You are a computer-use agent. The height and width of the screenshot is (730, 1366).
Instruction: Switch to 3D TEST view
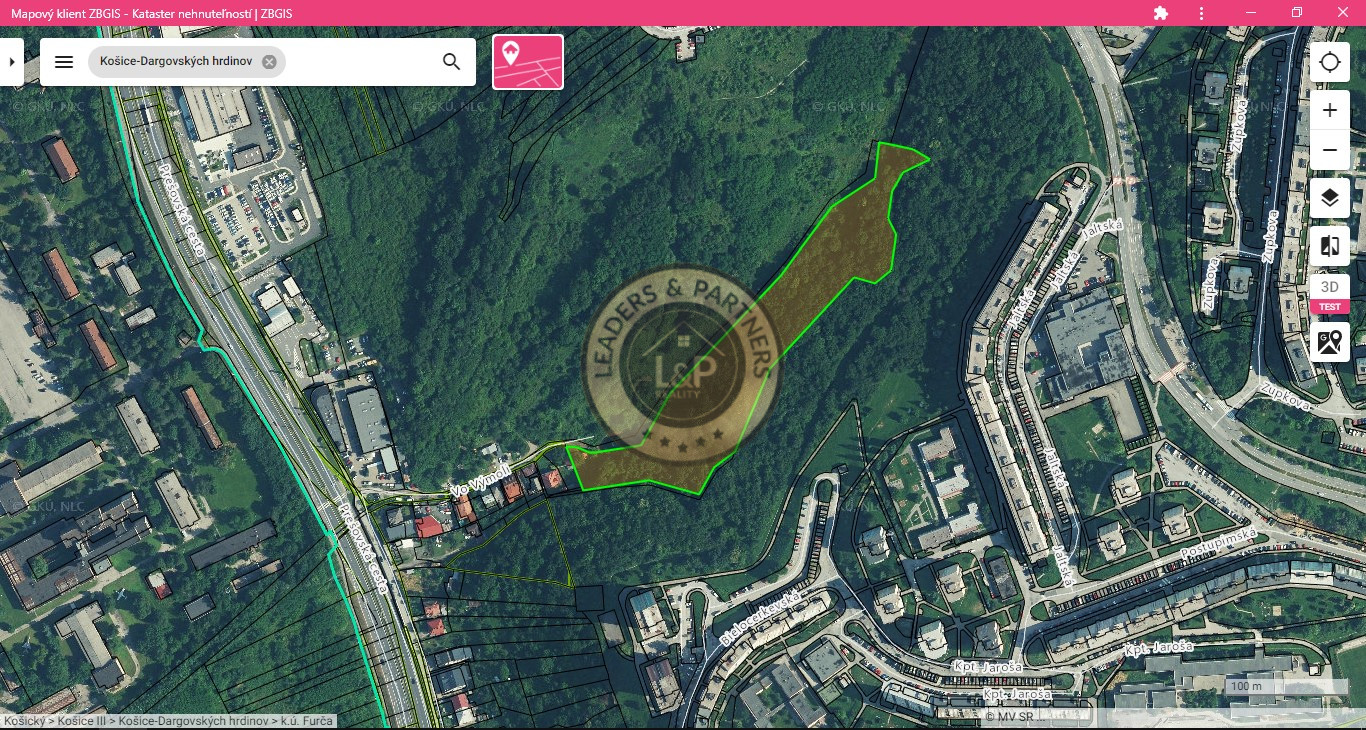click(x=1329, y=294)
